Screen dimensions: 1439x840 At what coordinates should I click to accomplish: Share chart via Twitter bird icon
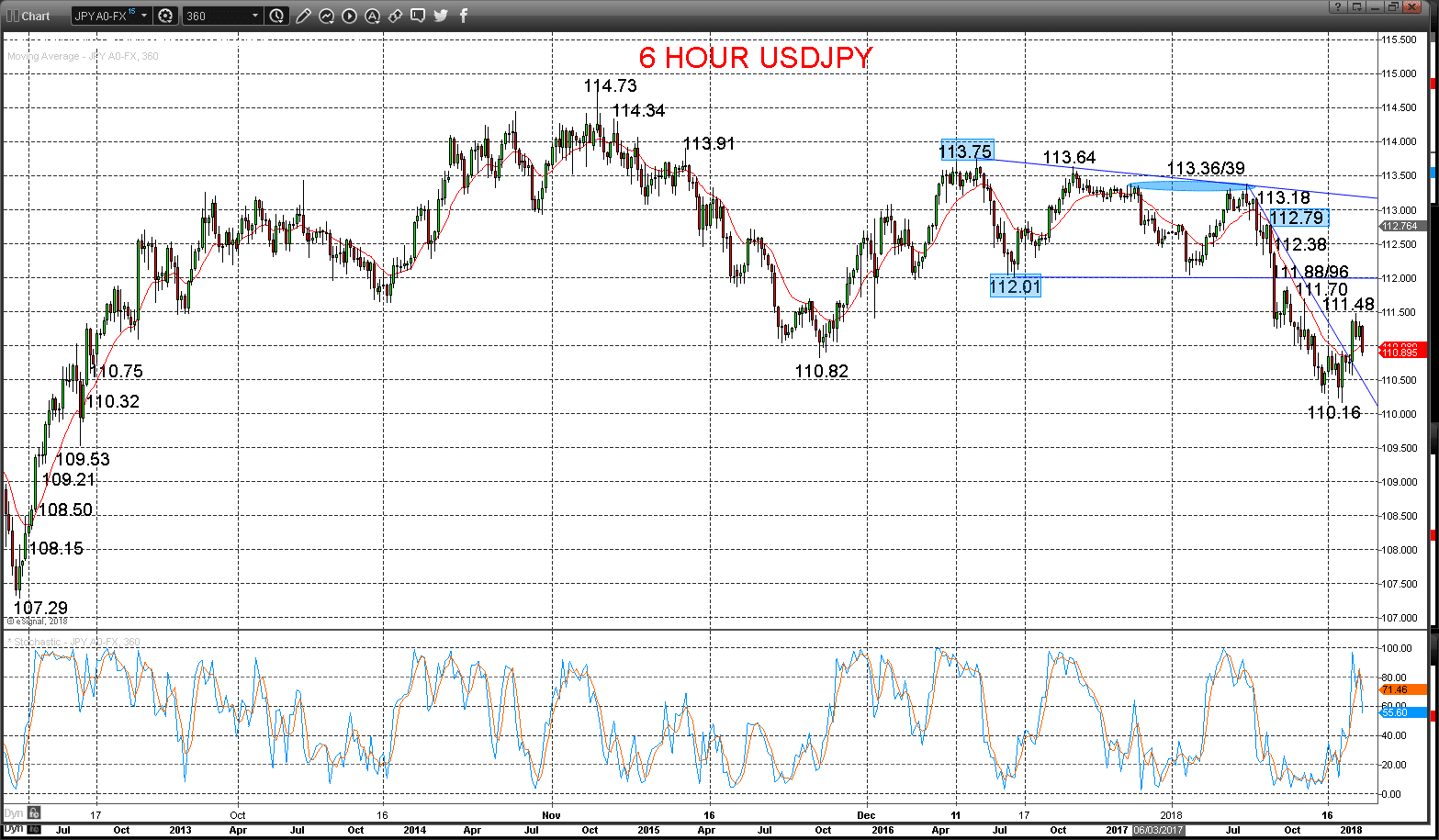(x=441, y=16)
